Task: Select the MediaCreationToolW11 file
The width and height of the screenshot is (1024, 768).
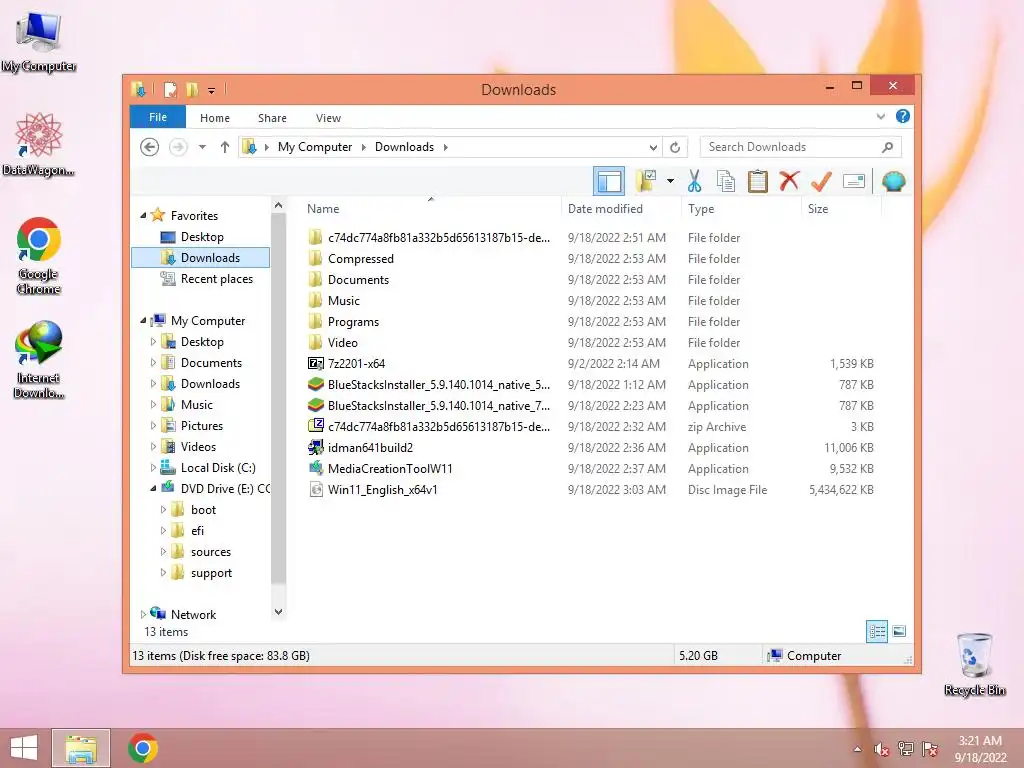Action: click(x=390, y=468)
